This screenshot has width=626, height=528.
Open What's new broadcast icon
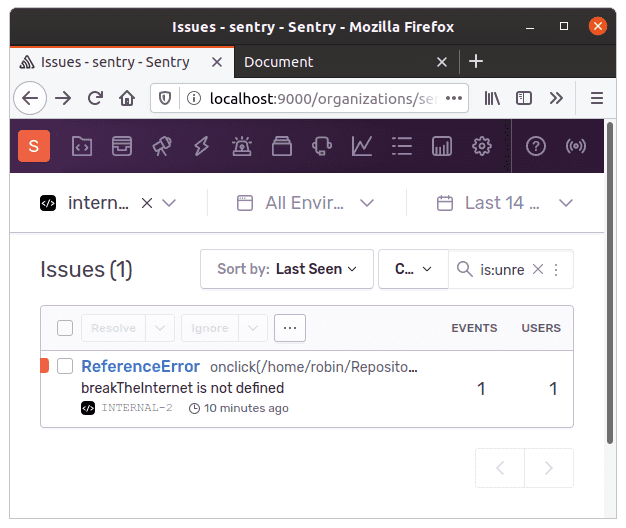click(576, 146)
